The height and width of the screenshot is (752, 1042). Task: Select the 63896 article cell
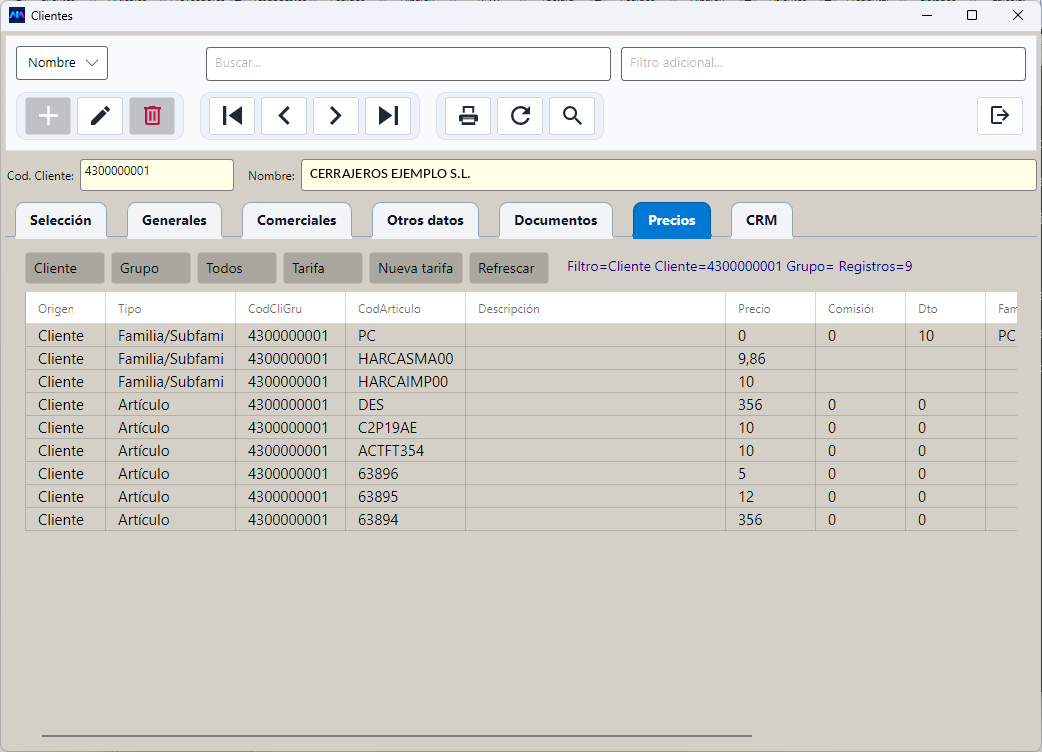tap(405, 474)
